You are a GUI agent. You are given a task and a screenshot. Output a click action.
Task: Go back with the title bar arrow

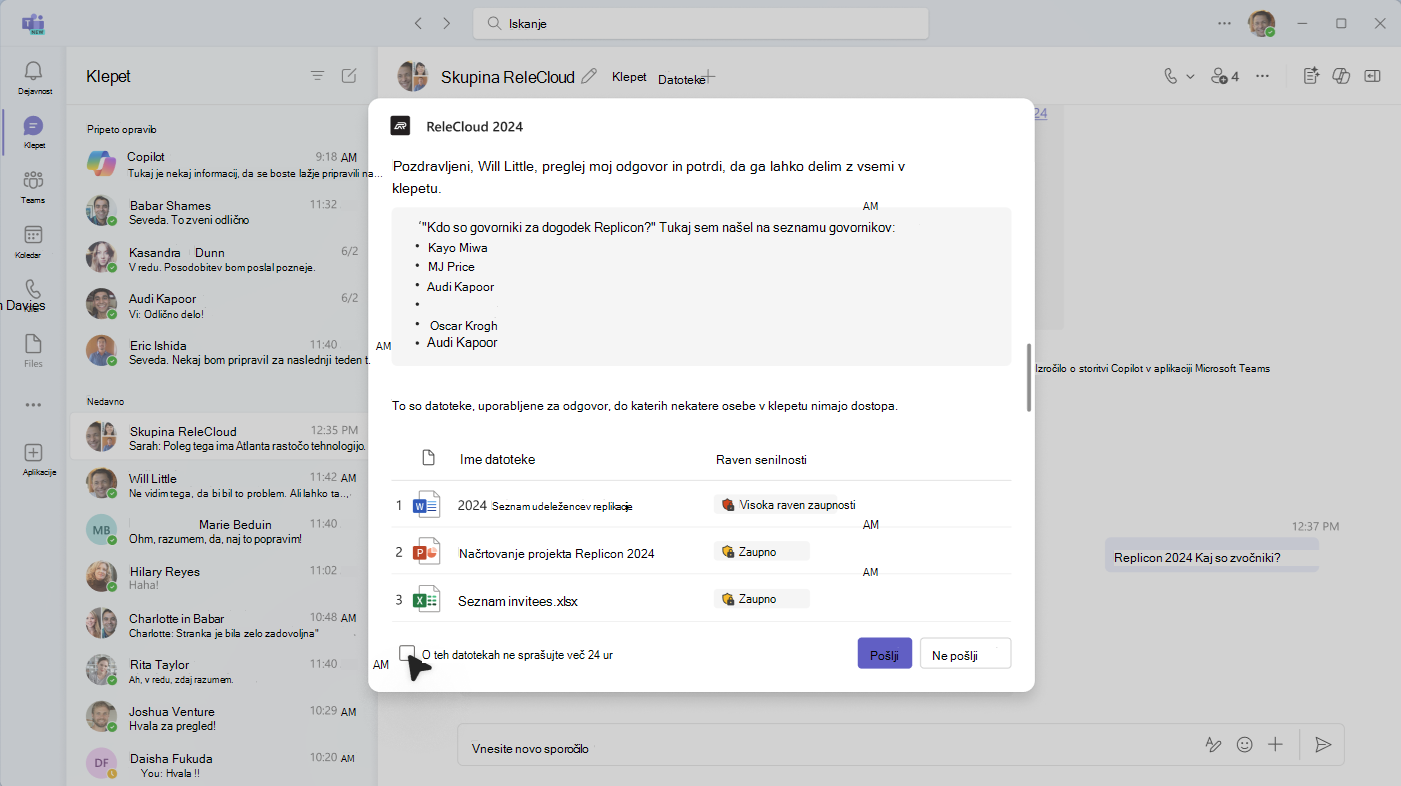point(418,23)
